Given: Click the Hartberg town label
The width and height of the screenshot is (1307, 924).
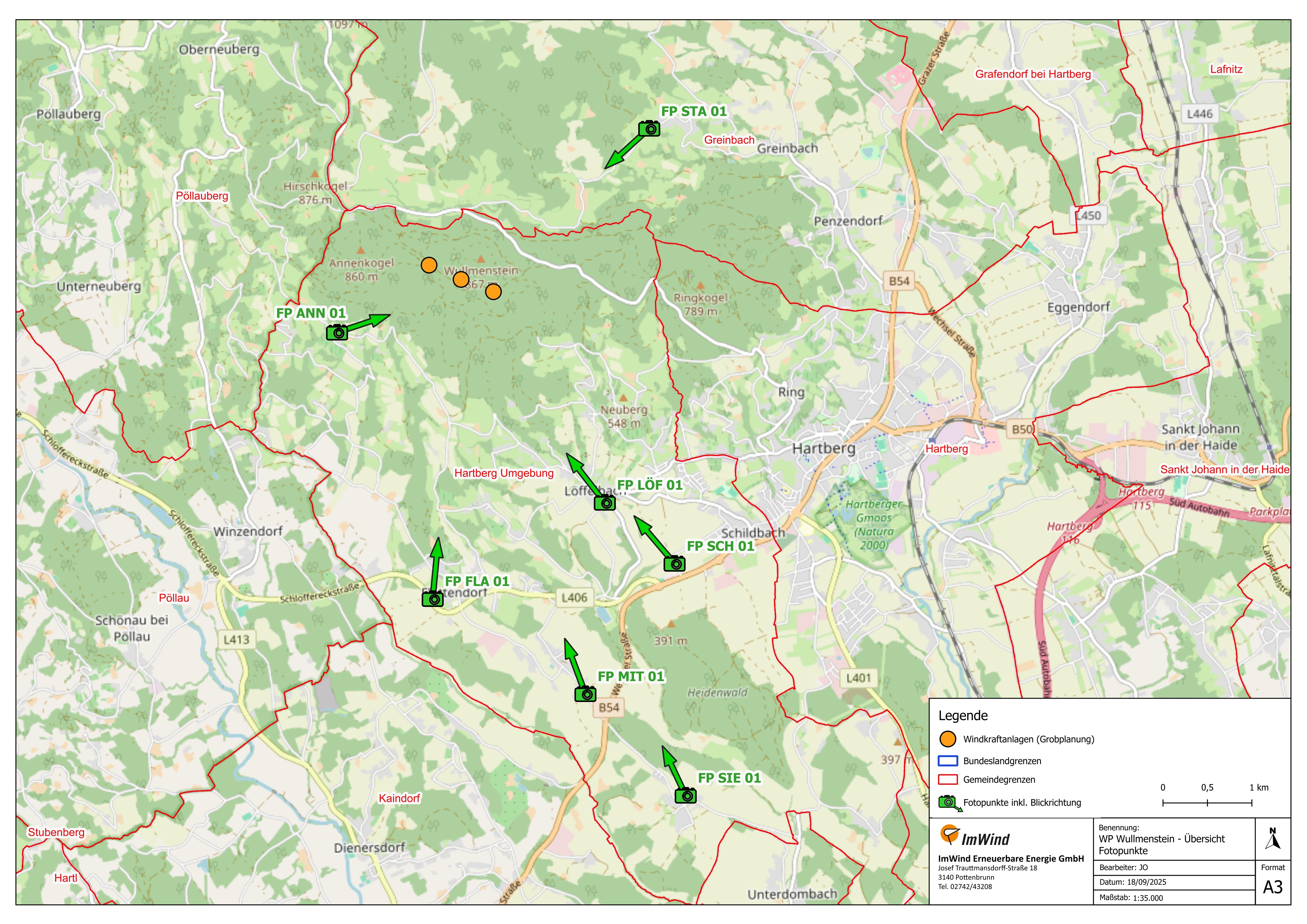Looking at the screenshot, I should click(x=824, y=448).
